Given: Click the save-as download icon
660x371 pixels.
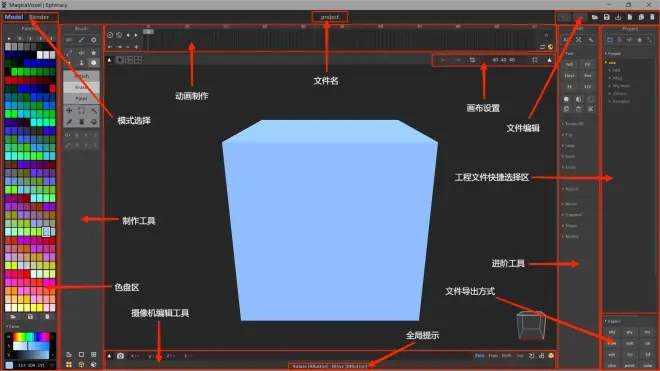Looking at the screenshot, I should point(618,17).
